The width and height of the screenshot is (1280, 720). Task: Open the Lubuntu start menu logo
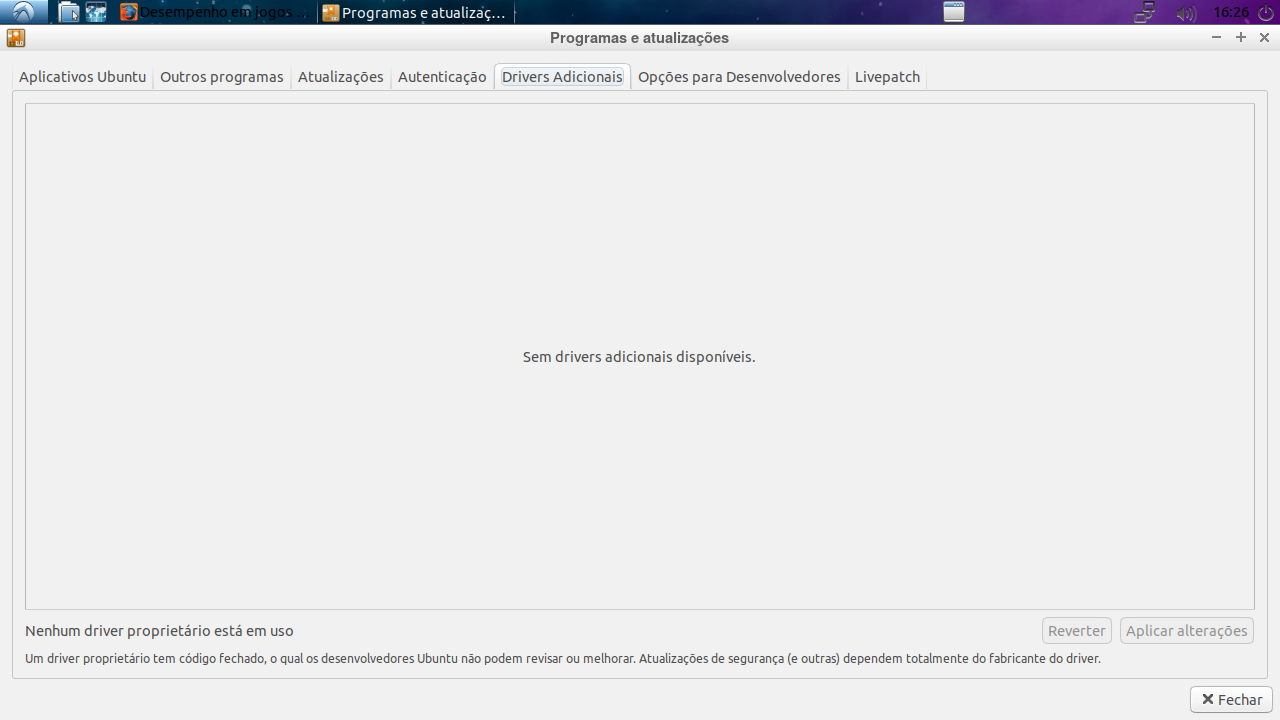[x=23, y=12]
